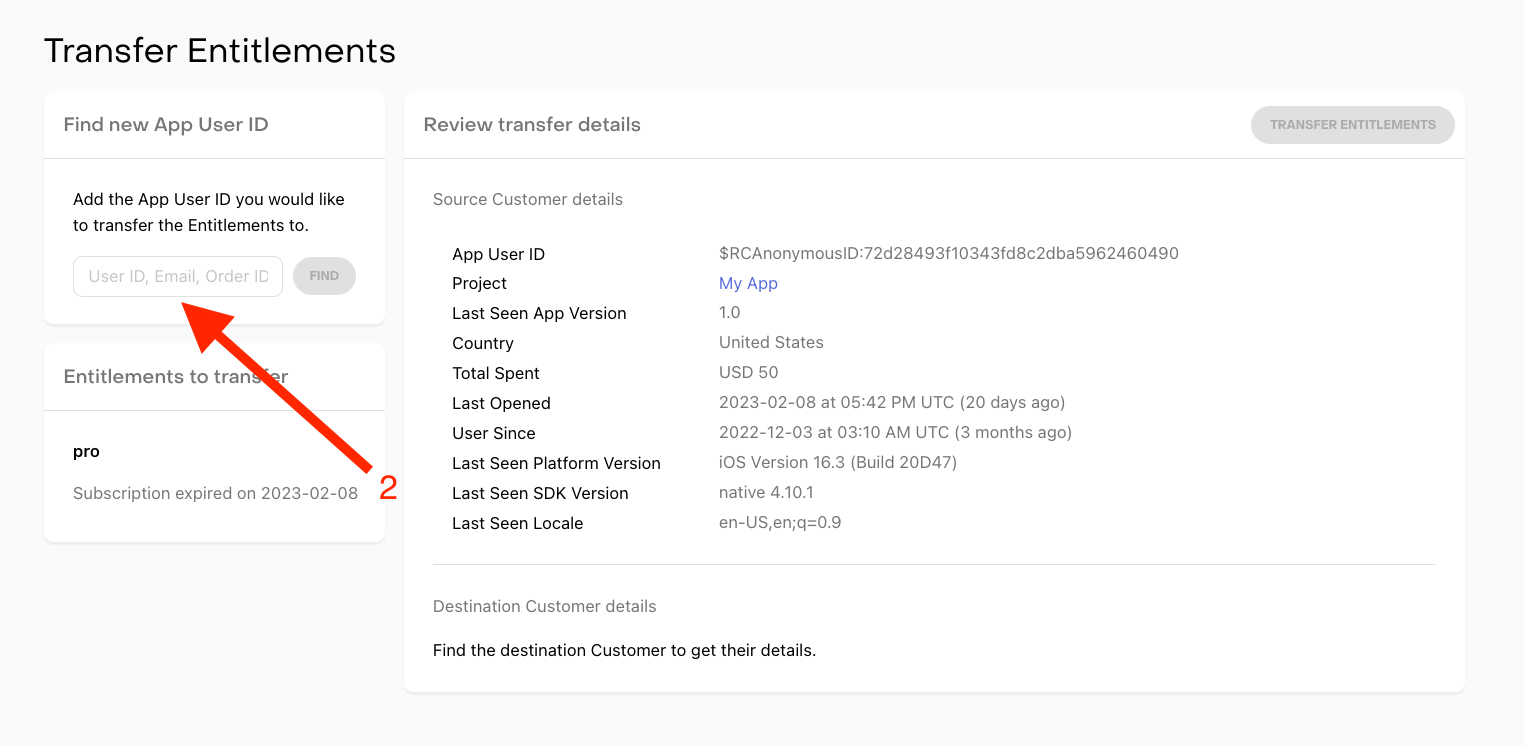Open the My App project link
Screen dimensions: 1524x746
coord(748,283)
